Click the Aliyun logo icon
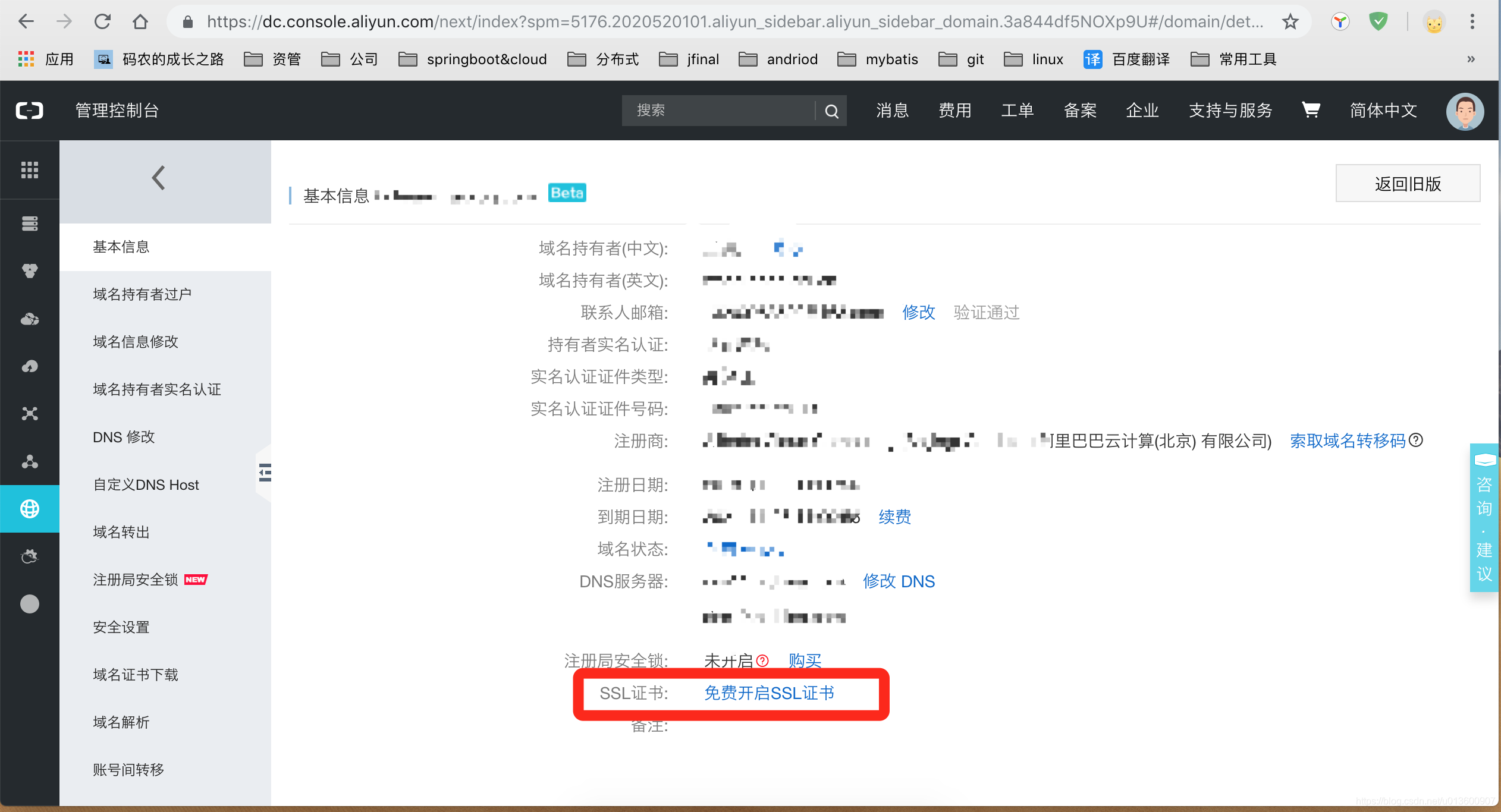 click(x=29, y=111)
